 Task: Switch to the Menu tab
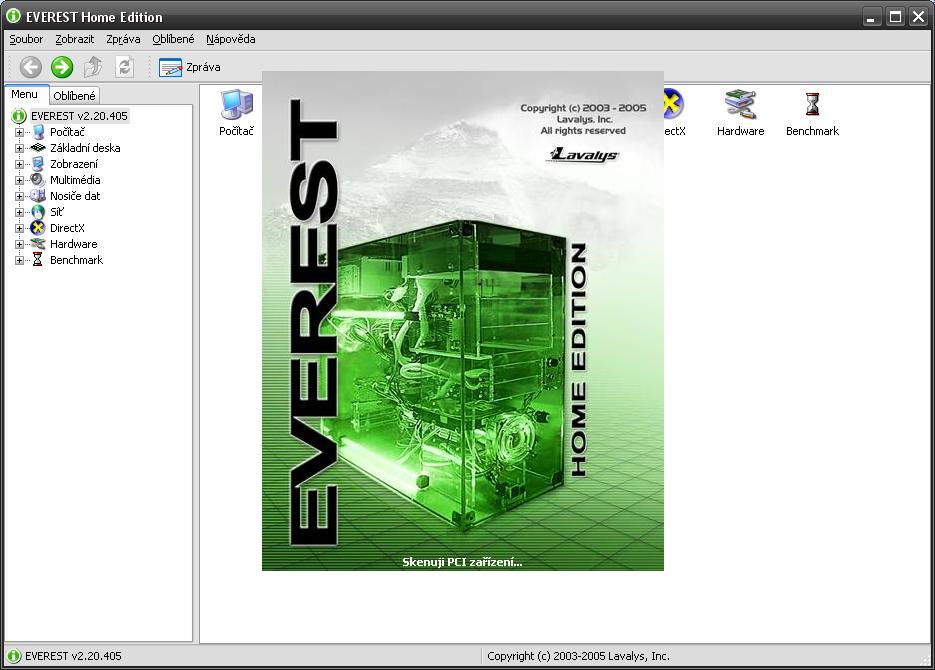(x=24, y=94)
